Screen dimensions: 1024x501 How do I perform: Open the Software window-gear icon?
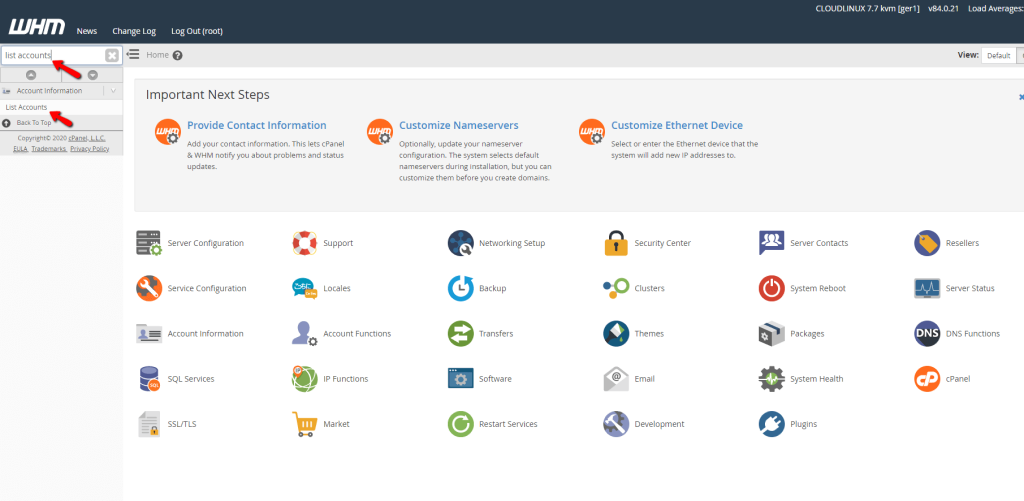[460, 379]
